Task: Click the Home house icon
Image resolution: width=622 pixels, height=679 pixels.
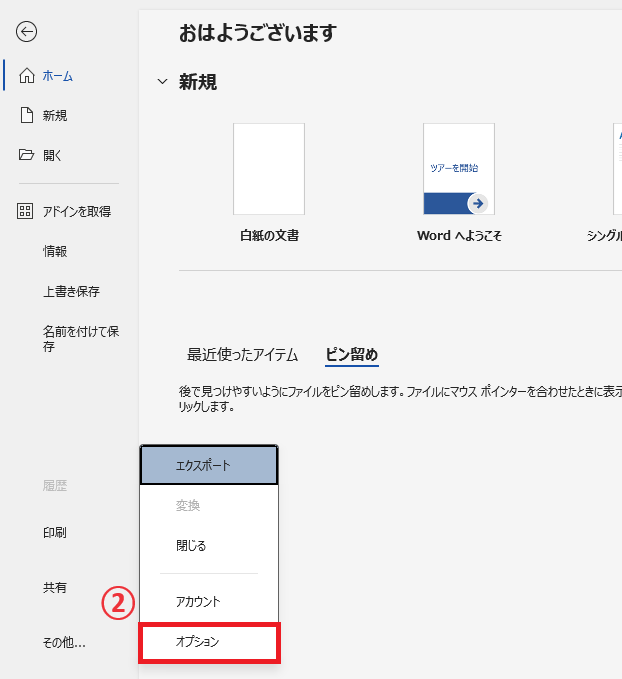Action: coord(27,76)
